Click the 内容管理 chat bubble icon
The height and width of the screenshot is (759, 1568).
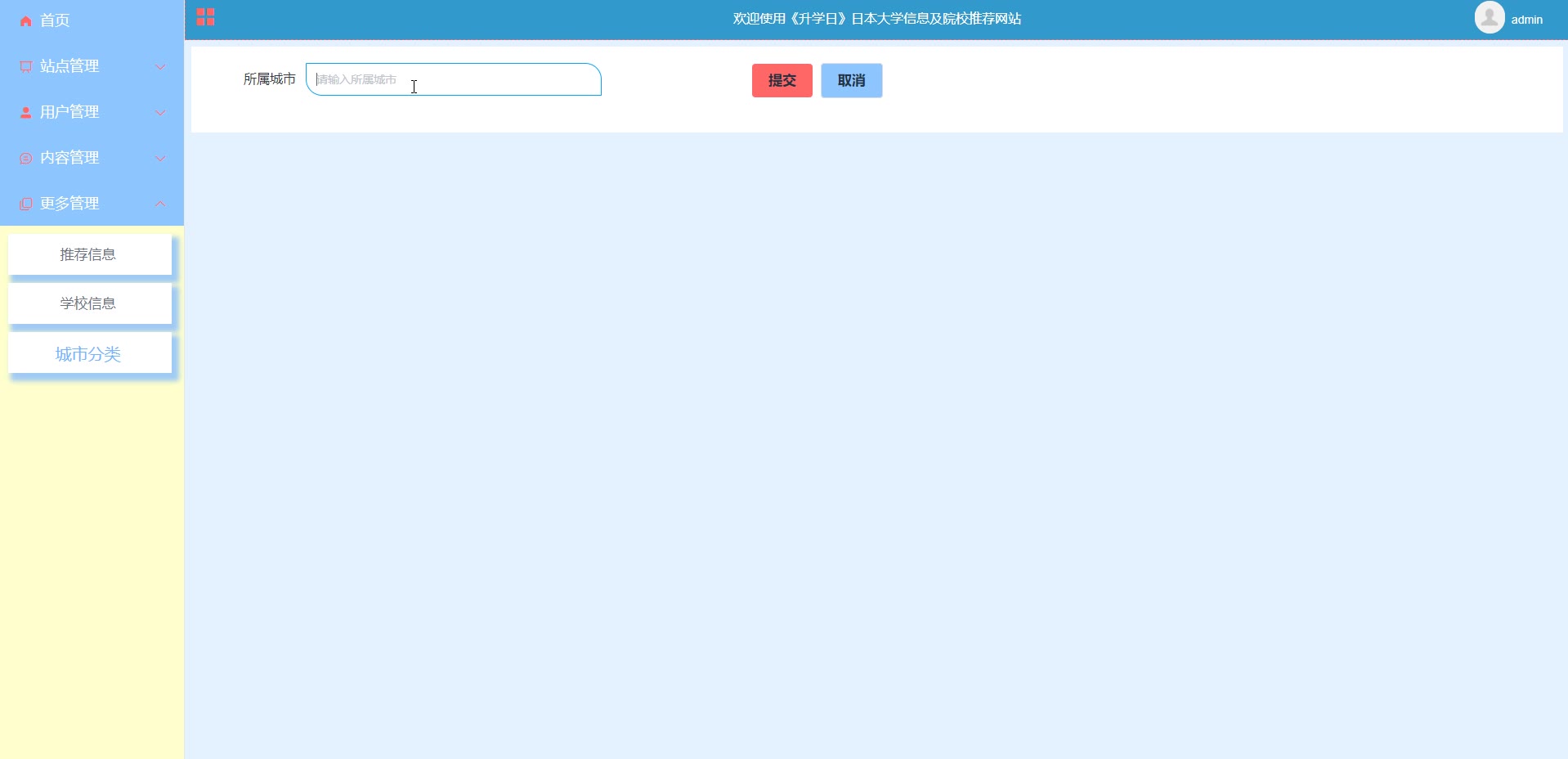click(25, 158)
